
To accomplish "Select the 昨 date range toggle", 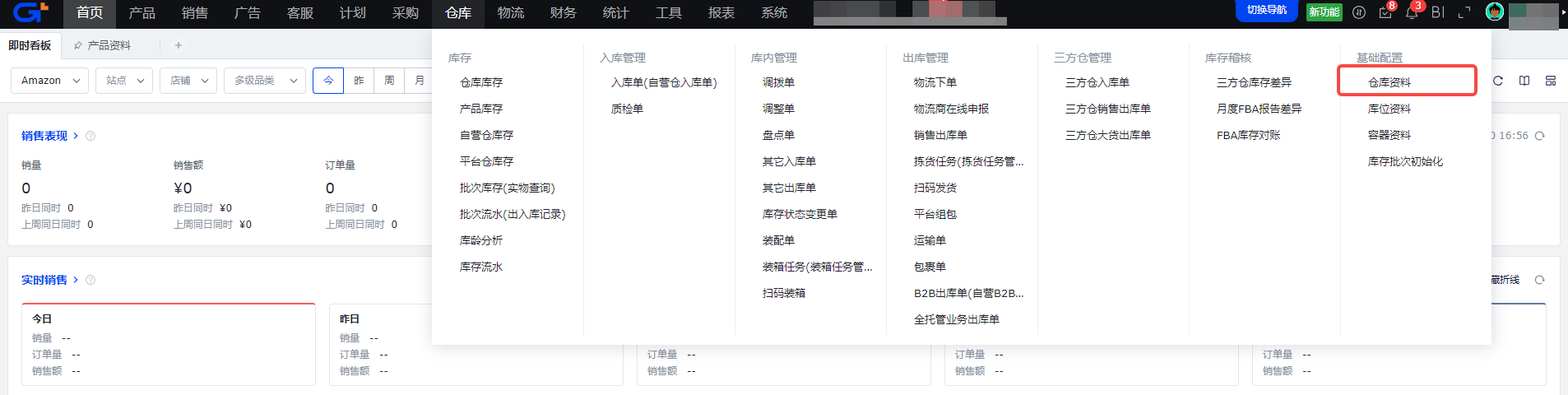I will pyautogui.click(x=359, y=81).
